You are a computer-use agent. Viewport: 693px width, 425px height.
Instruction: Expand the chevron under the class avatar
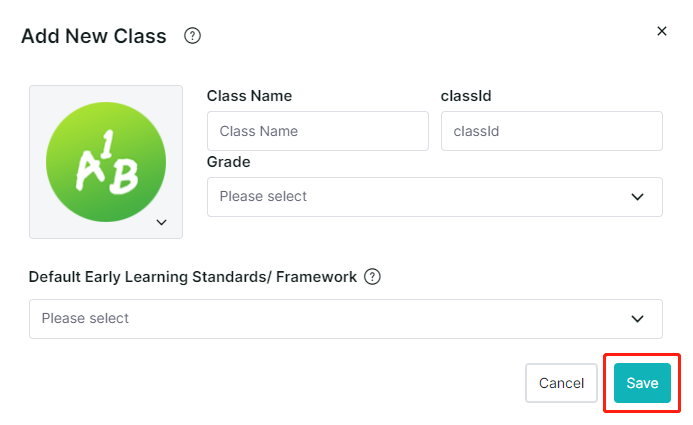tap(162, 222)
